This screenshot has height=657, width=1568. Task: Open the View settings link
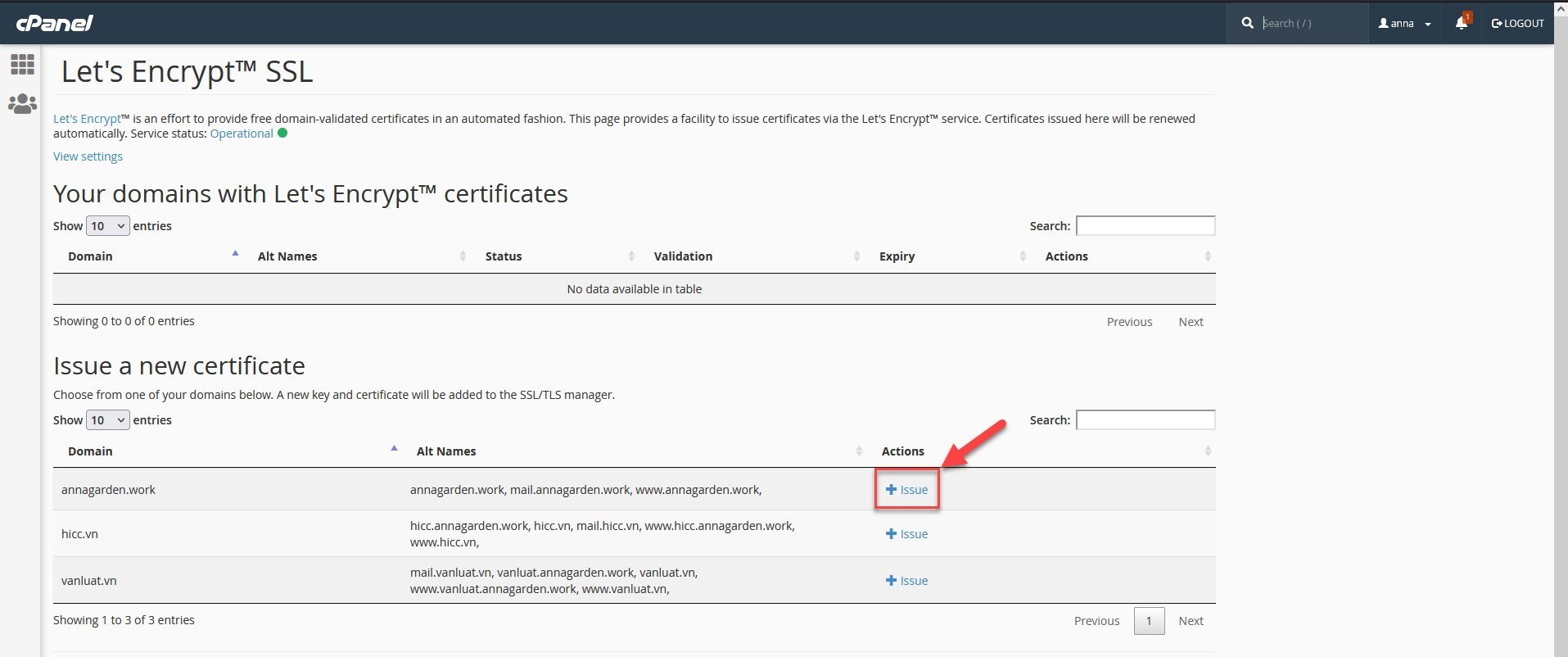88,156
